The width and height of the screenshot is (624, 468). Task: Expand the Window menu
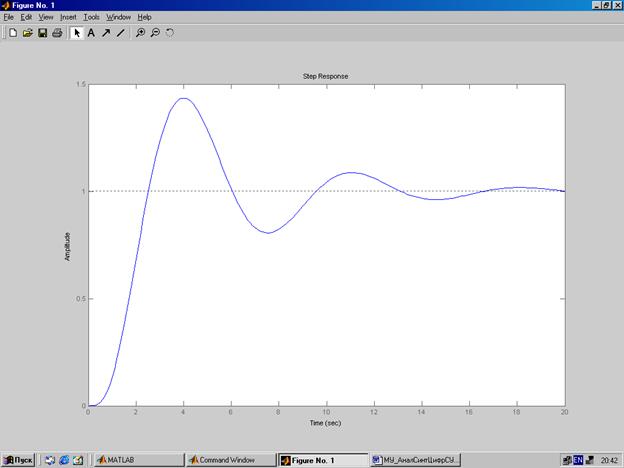(x=118, y=17)
